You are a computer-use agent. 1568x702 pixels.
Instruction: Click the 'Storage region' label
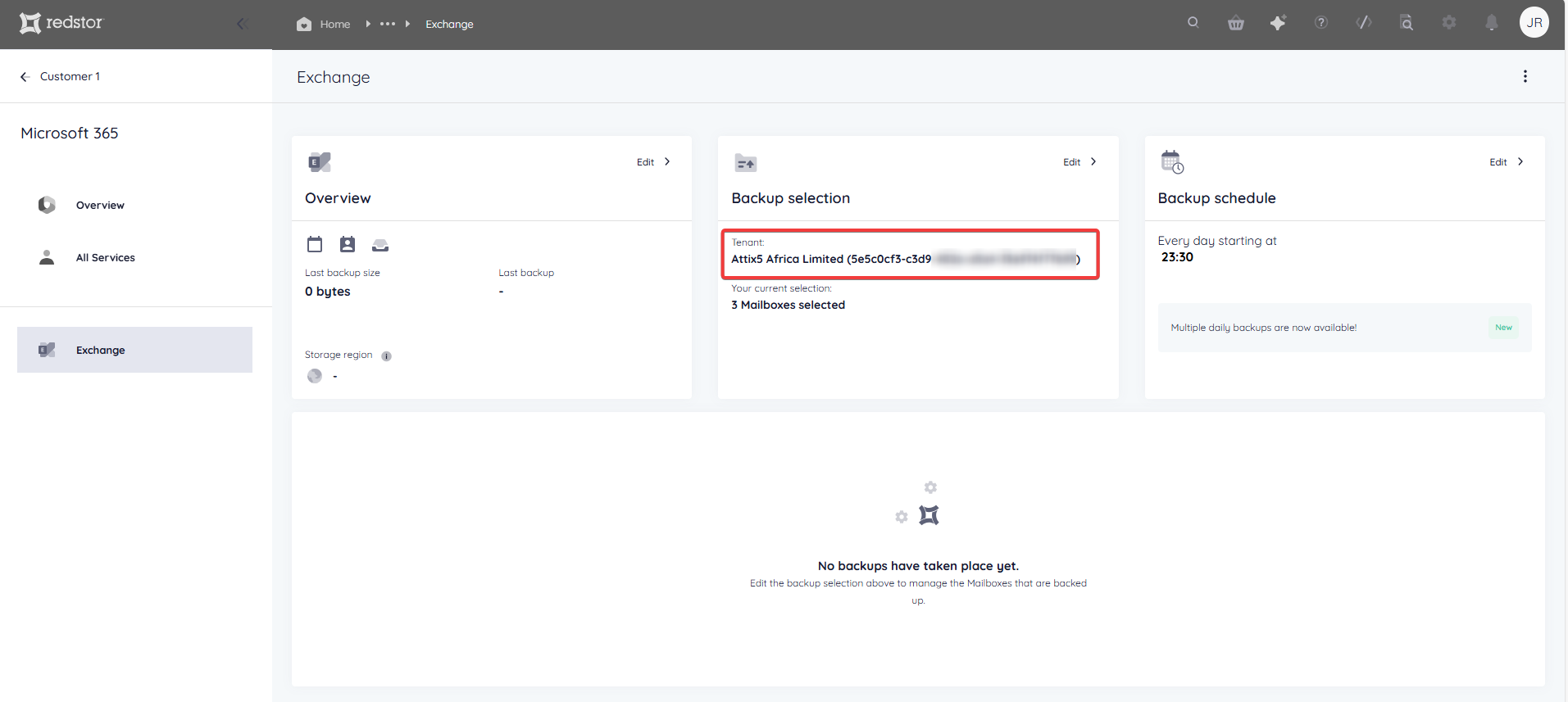339,355
